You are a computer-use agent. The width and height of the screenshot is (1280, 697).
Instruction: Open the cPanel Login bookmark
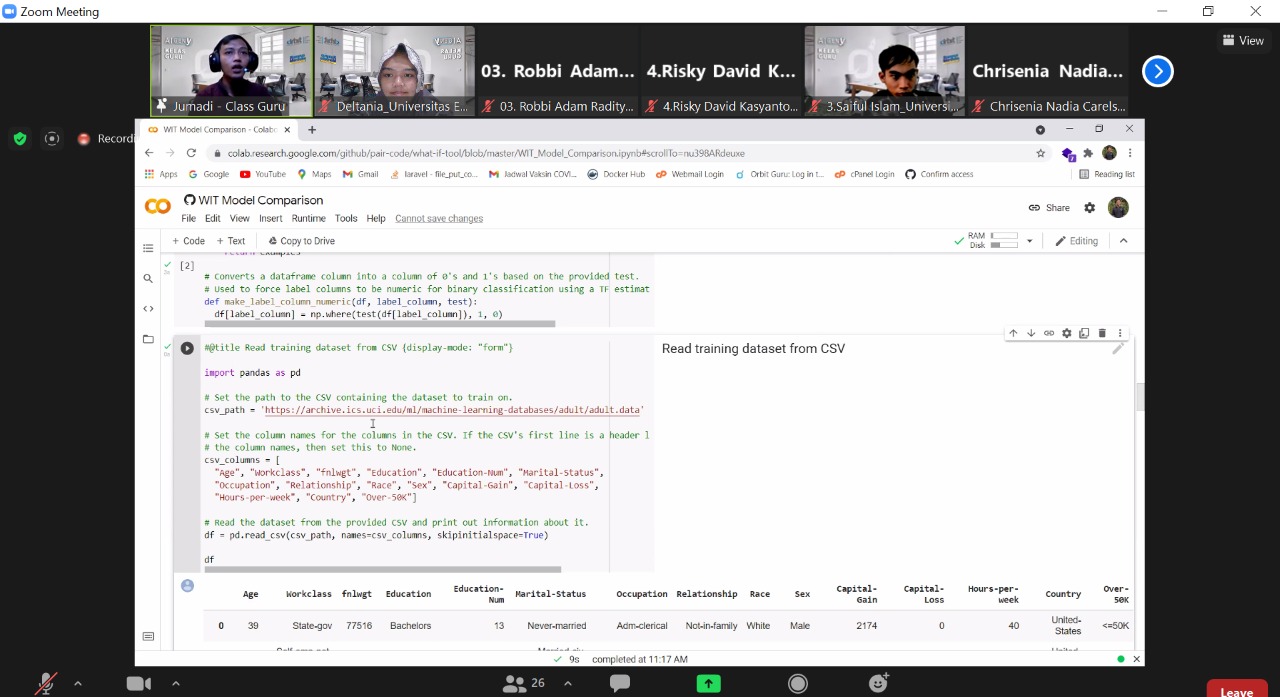point(866,174)
